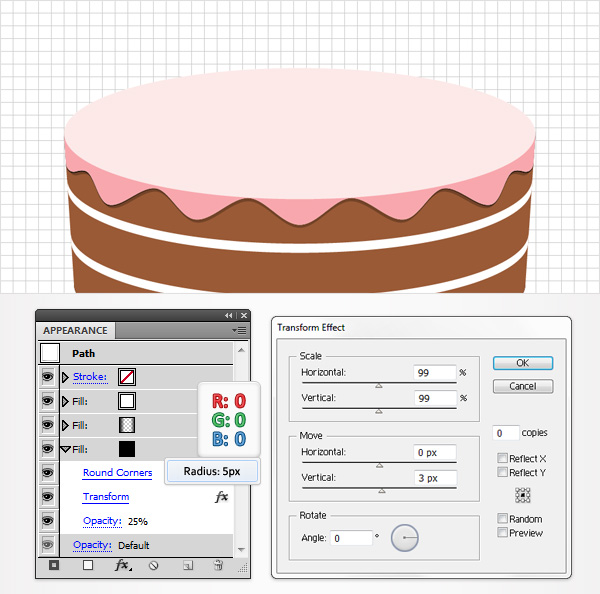Click the Clear Appearance icon
This screenshot has height=594, width=600.
tap(153, 565)
